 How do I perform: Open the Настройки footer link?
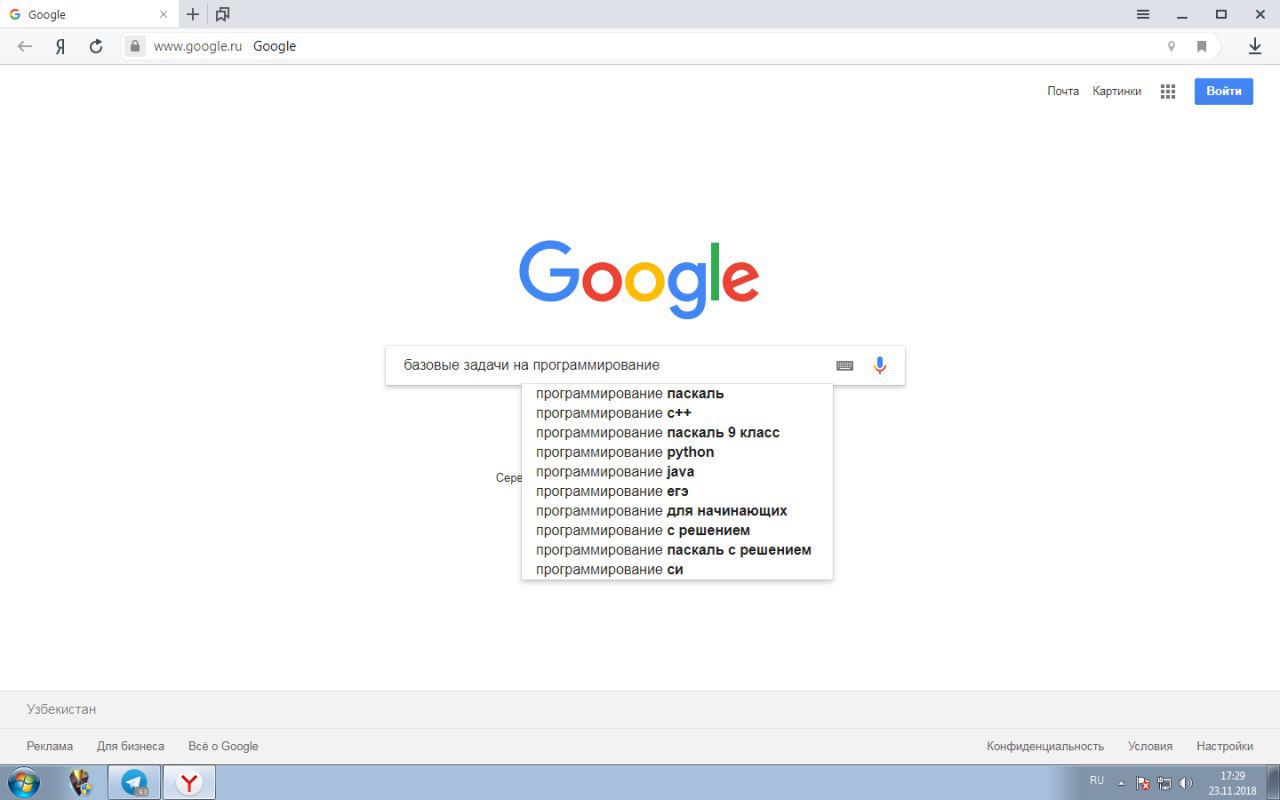tap(1224, 746)
